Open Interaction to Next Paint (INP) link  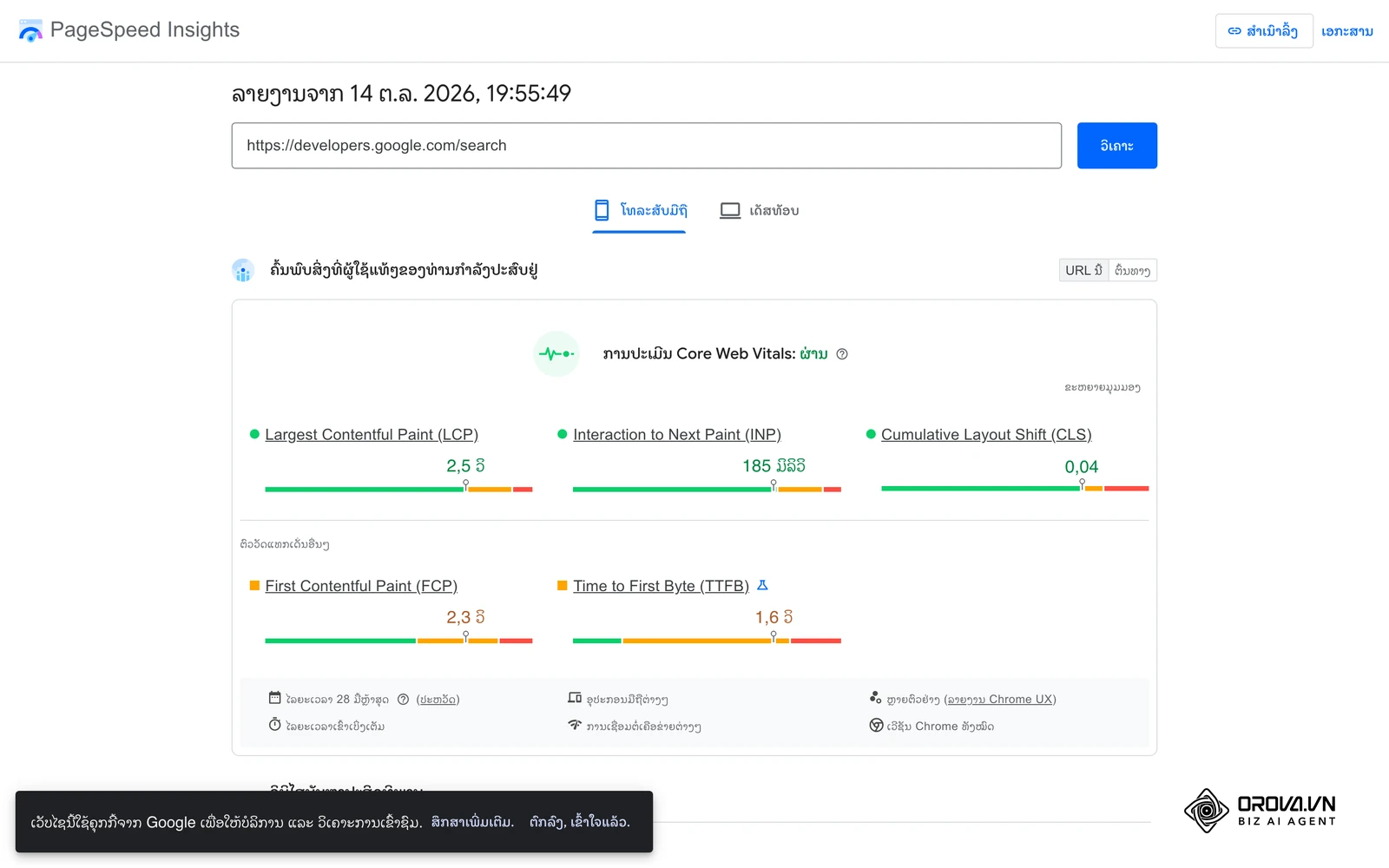click(x=677, y=434)
